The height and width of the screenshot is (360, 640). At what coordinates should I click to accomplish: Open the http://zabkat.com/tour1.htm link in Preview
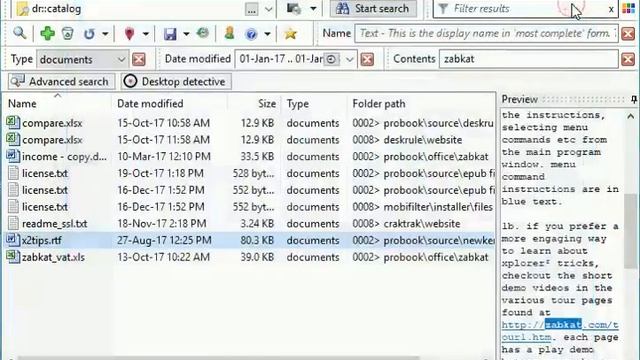tap(560, 331)
